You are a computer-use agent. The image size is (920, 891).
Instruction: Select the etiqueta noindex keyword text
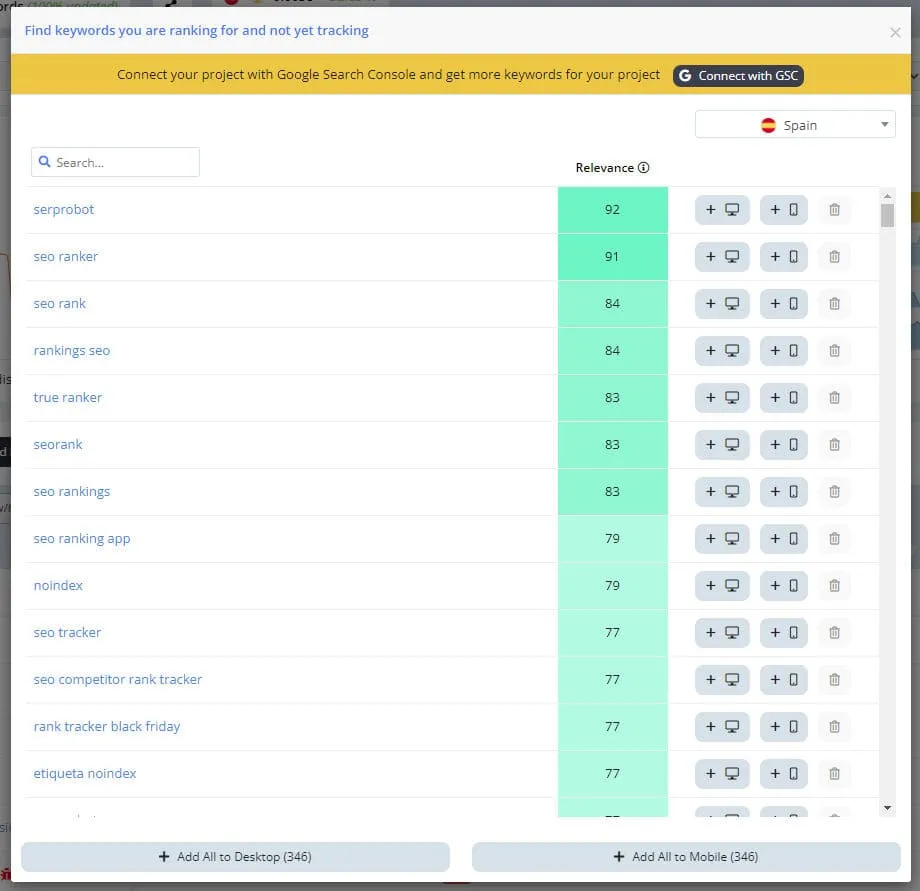tap(84, 773)
